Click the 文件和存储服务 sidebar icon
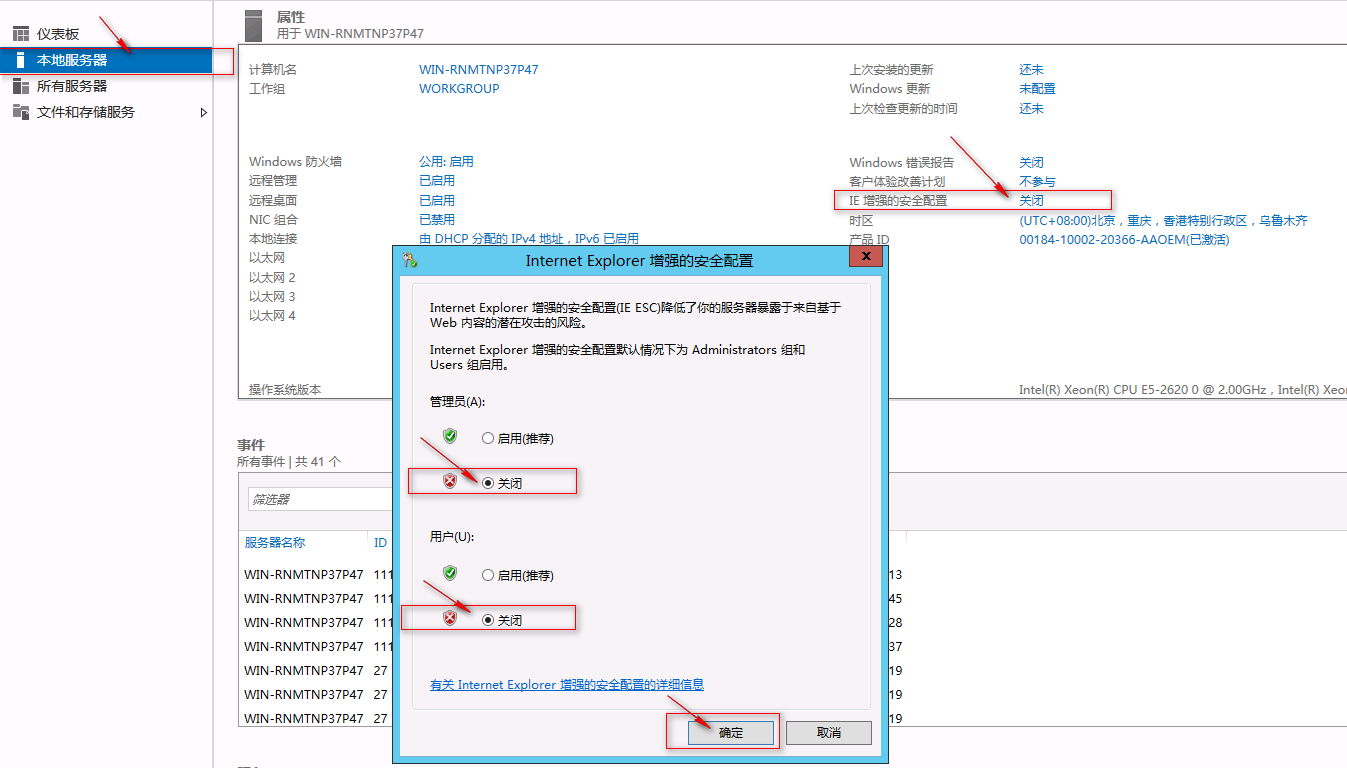Image resolution: width=1347 pixels, height=768 pixels. click(20, 112)
